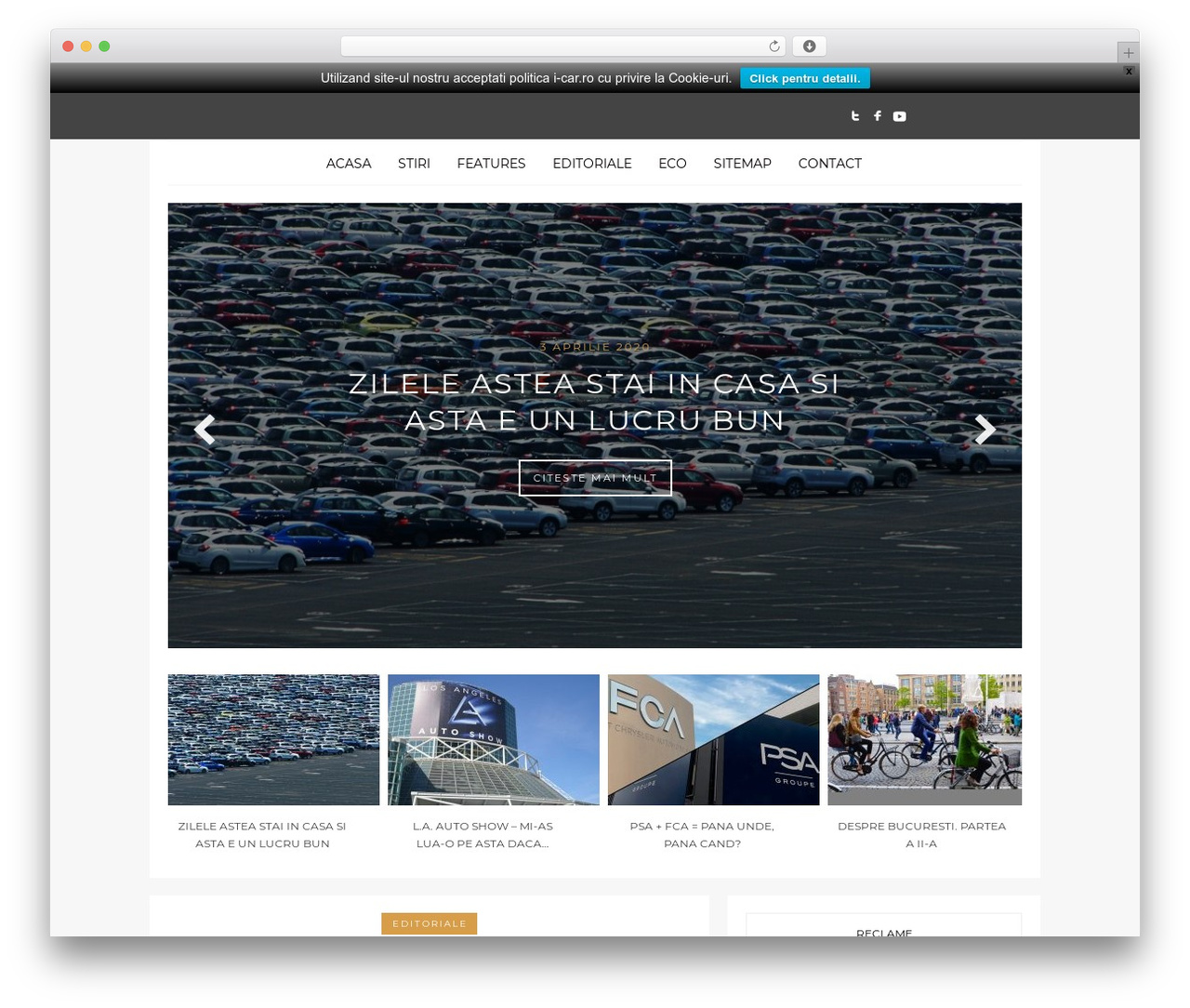
Task: Open the FEATURES menu item
Action: click(491, 164)
